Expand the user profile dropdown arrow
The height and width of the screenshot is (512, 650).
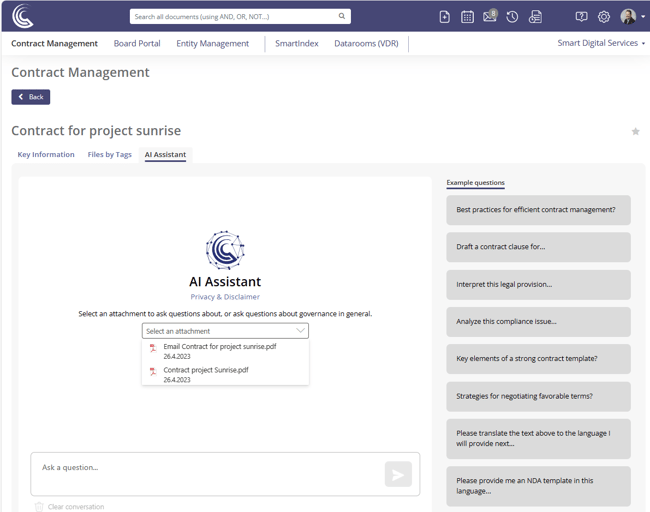[643, 17]
